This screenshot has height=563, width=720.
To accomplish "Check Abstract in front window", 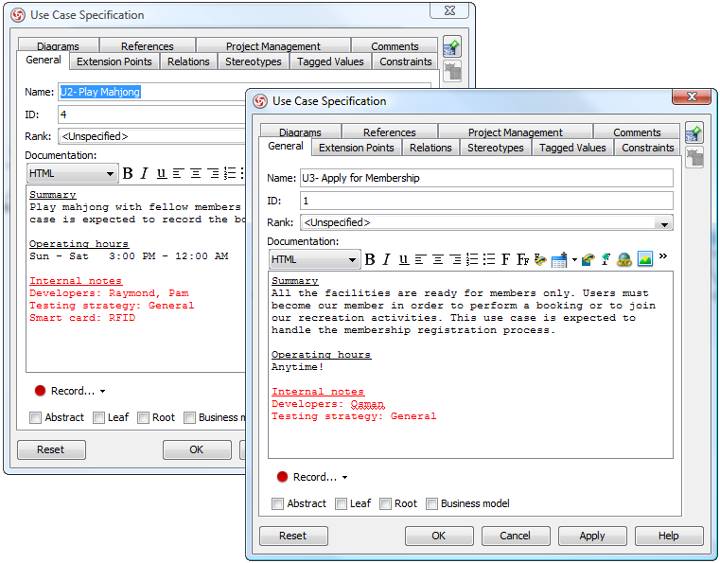I will 277,504.
